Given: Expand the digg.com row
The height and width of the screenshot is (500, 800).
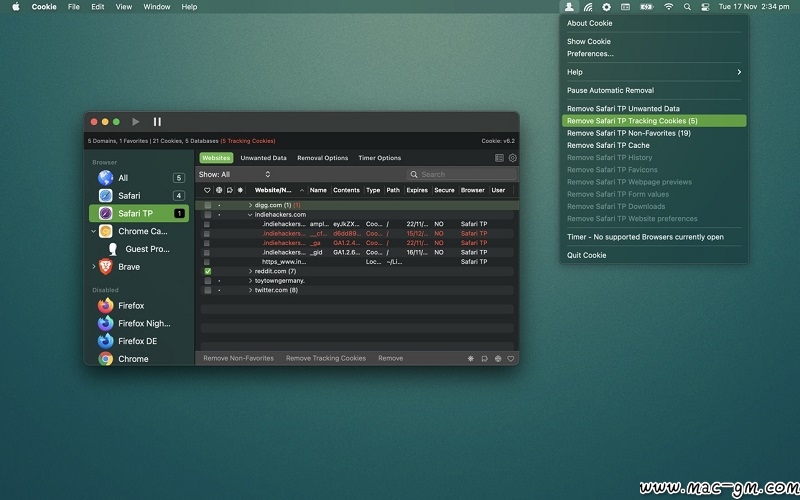Looking at the screenshot, I should pos(250,205).
